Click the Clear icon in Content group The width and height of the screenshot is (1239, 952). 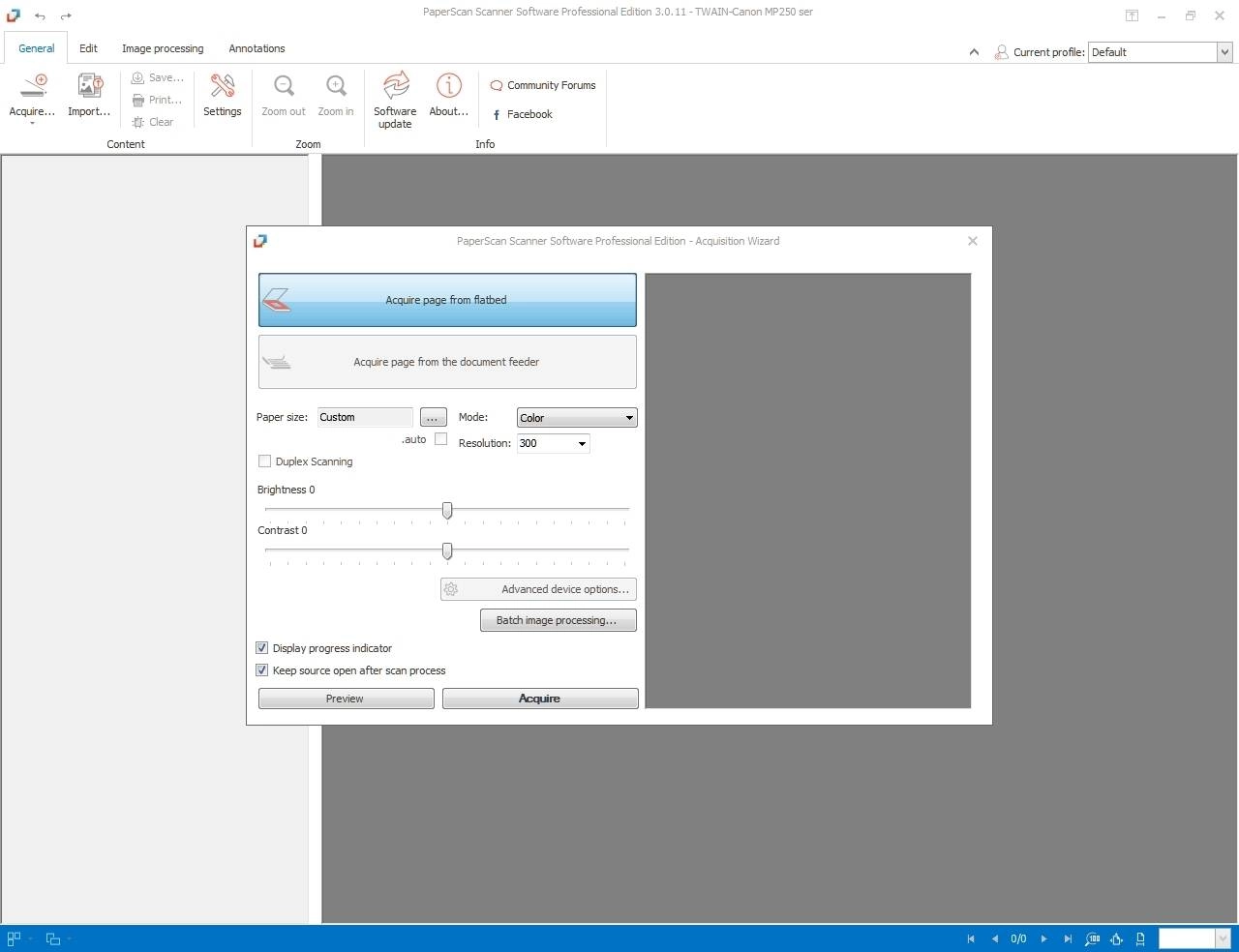pos(137,122)
